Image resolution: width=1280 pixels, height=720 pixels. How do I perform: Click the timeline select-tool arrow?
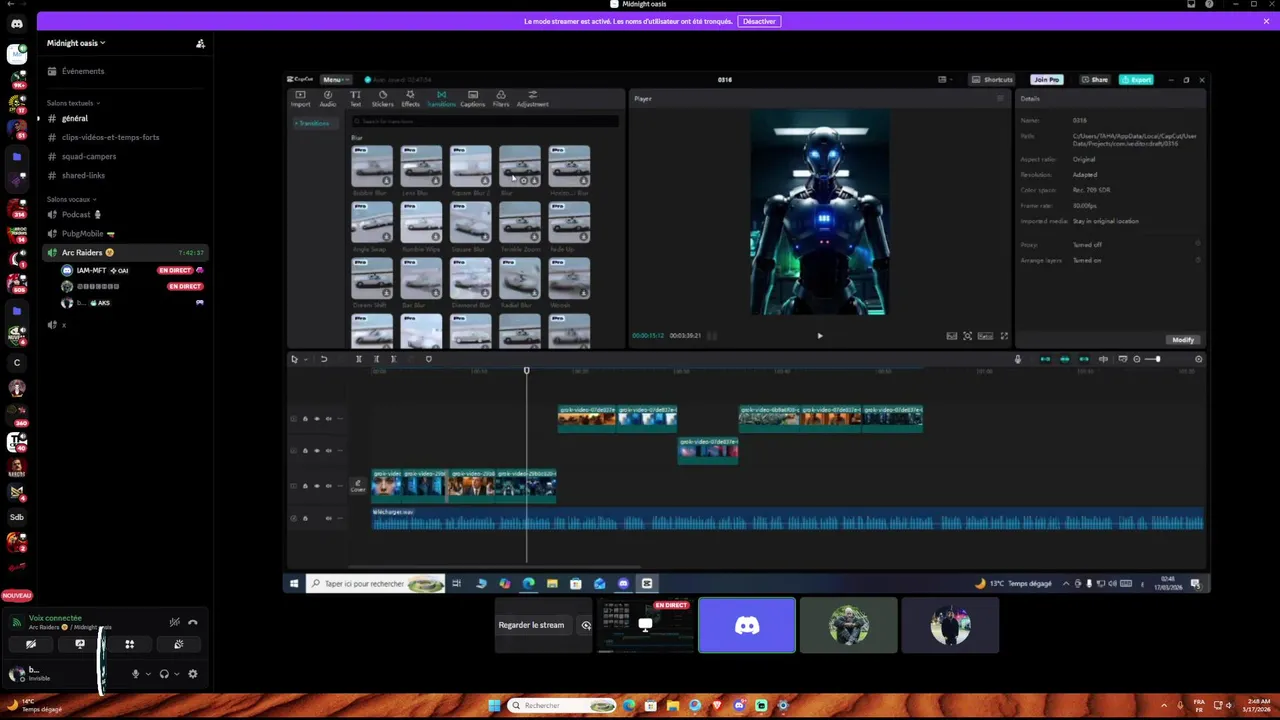294,359
